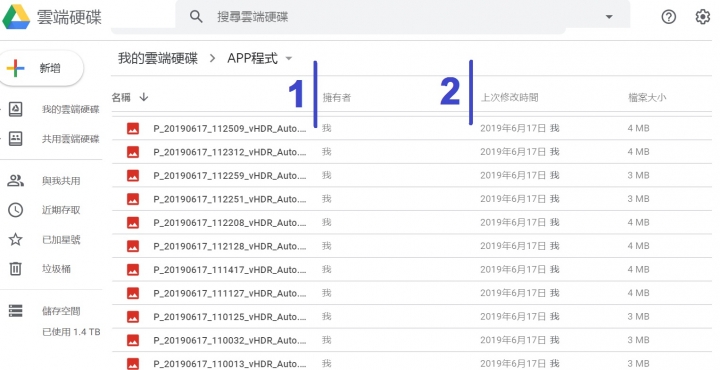Screen dimensions: 720x370
Task: Open 儲存空間 in the sidebar
Action: pyautogui.click(x=61, y=311)
